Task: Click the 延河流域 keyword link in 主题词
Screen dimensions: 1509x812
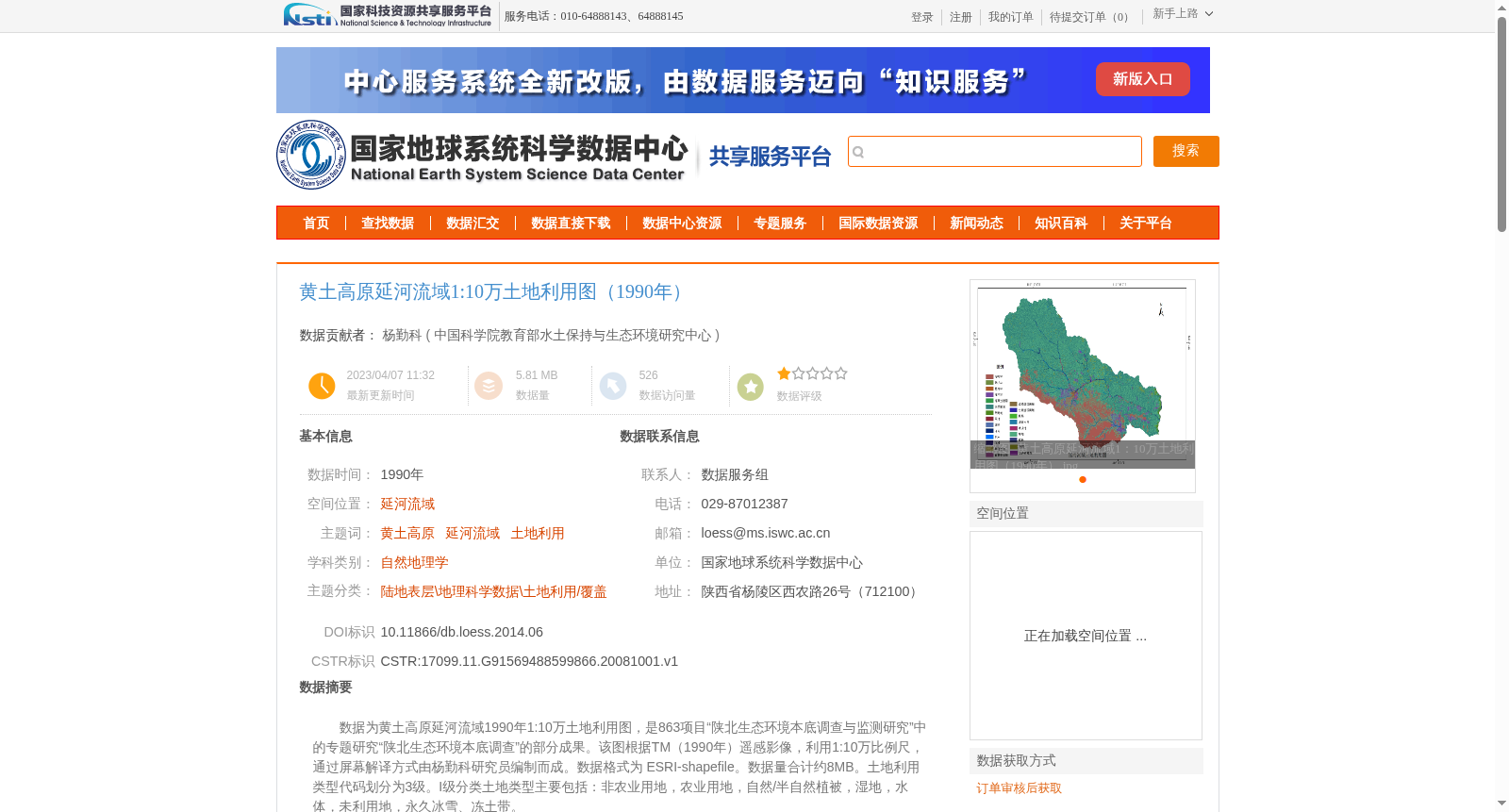Action: (473, 533)
